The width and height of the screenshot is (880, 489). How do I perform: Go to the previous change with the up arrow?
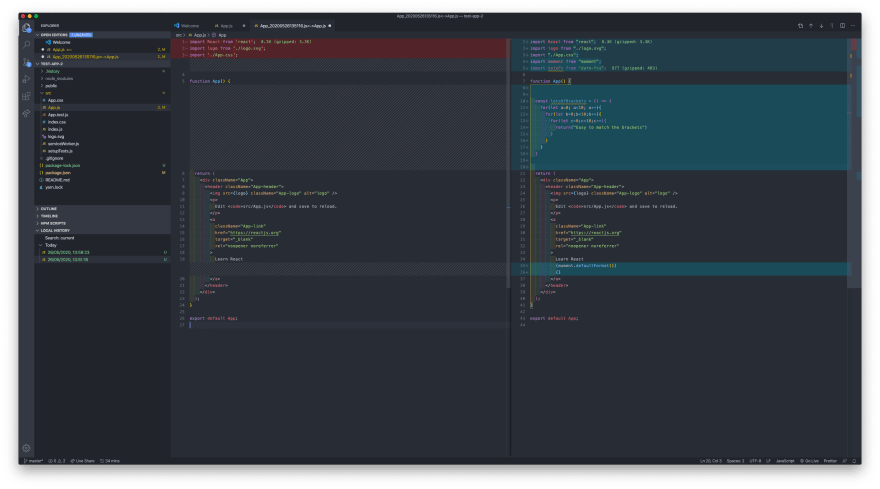coord(811,26)
